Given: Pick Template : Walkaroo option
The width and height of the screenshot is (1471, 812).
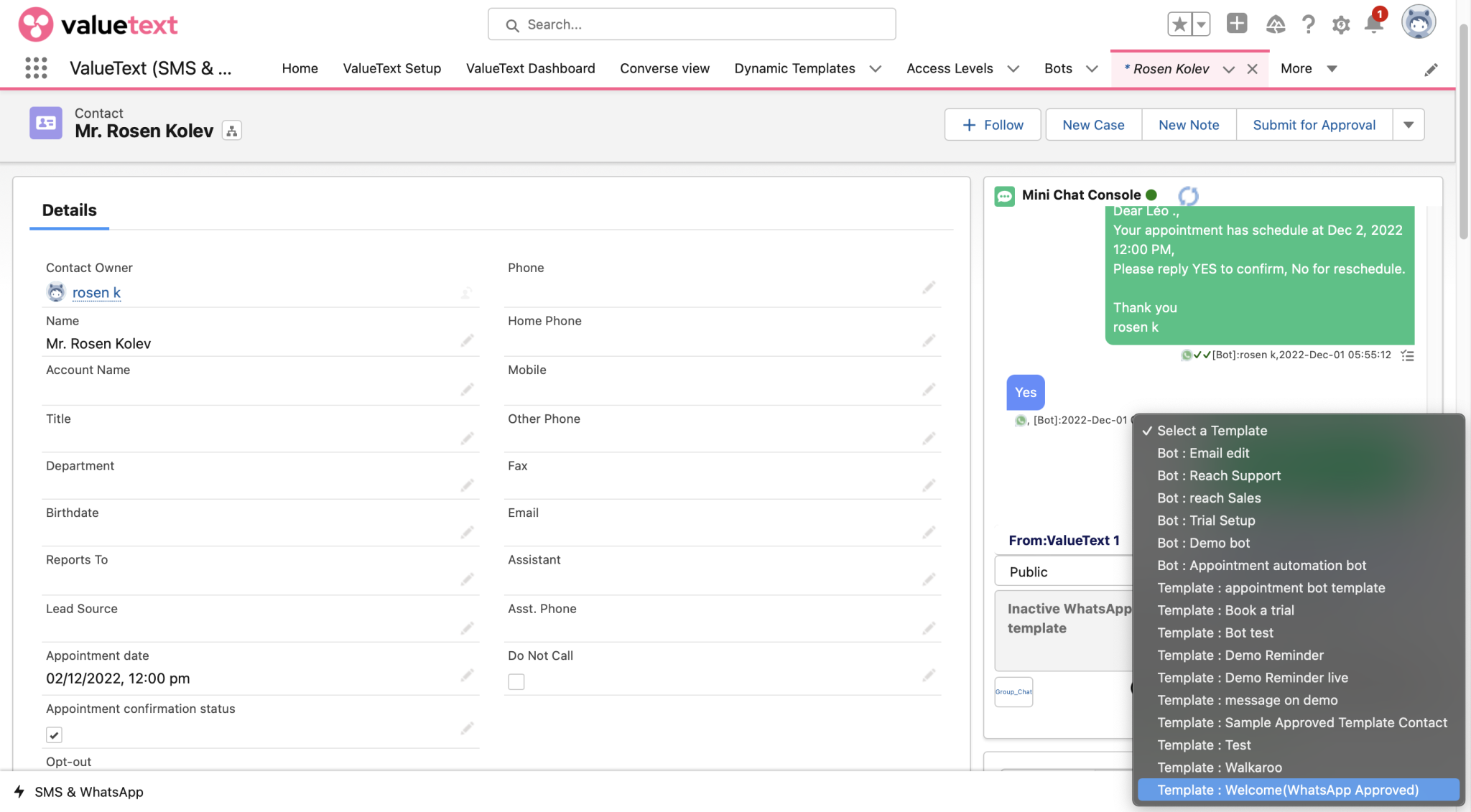Looking at the screenshot, I should tap(1299, 767).
